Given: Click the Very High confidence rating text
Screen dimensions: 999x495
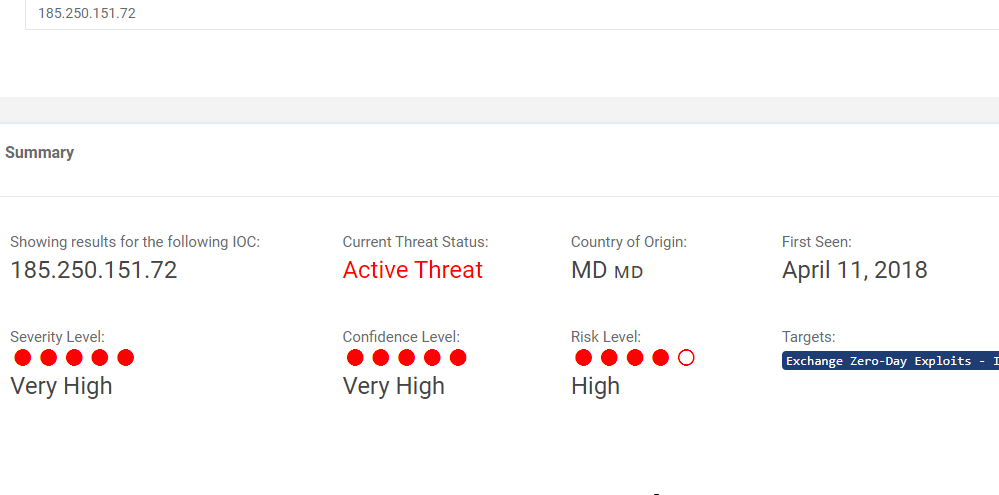Looking at the screenshot, I should click(393, 386).
